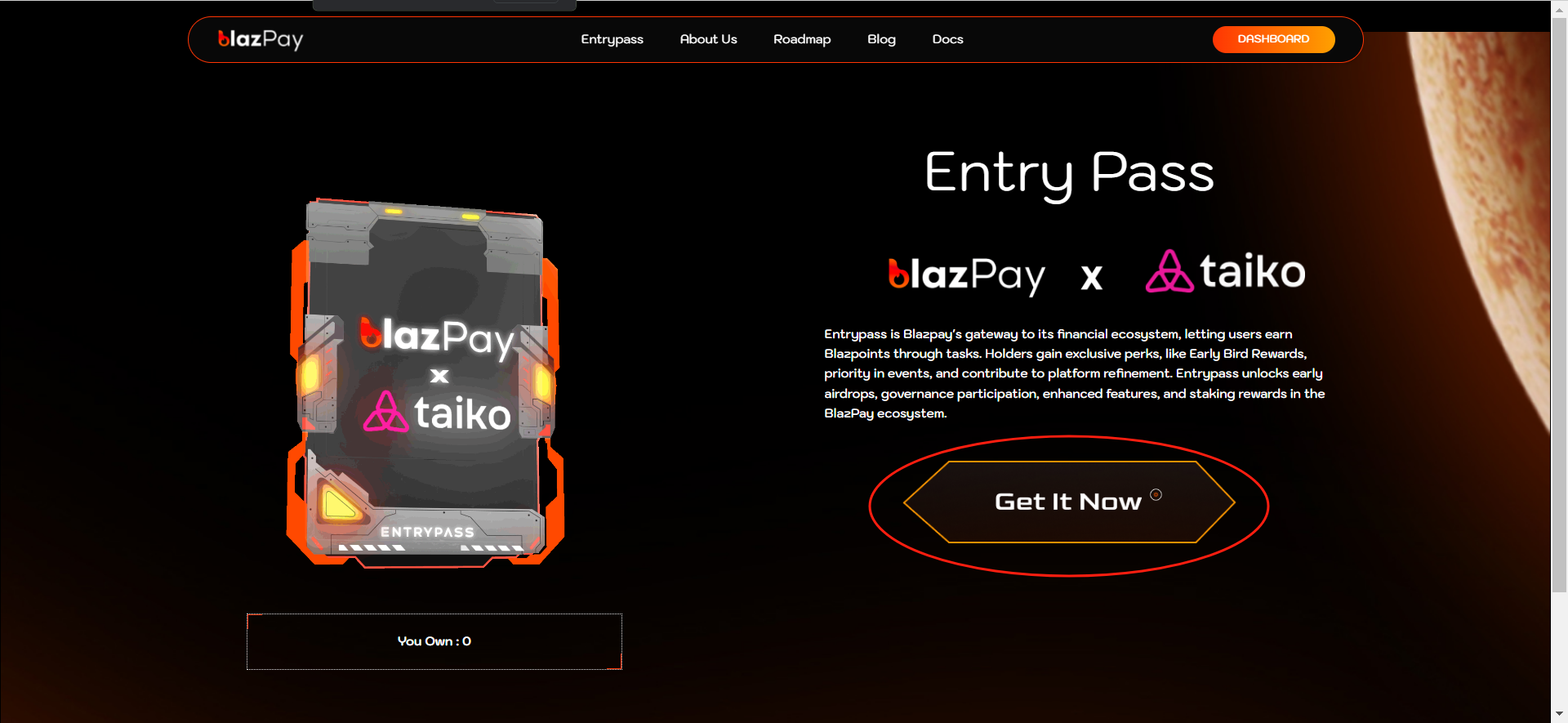
Task: Click the Get It Now button
Action: pyautogui.click(x=1068, y=502)
